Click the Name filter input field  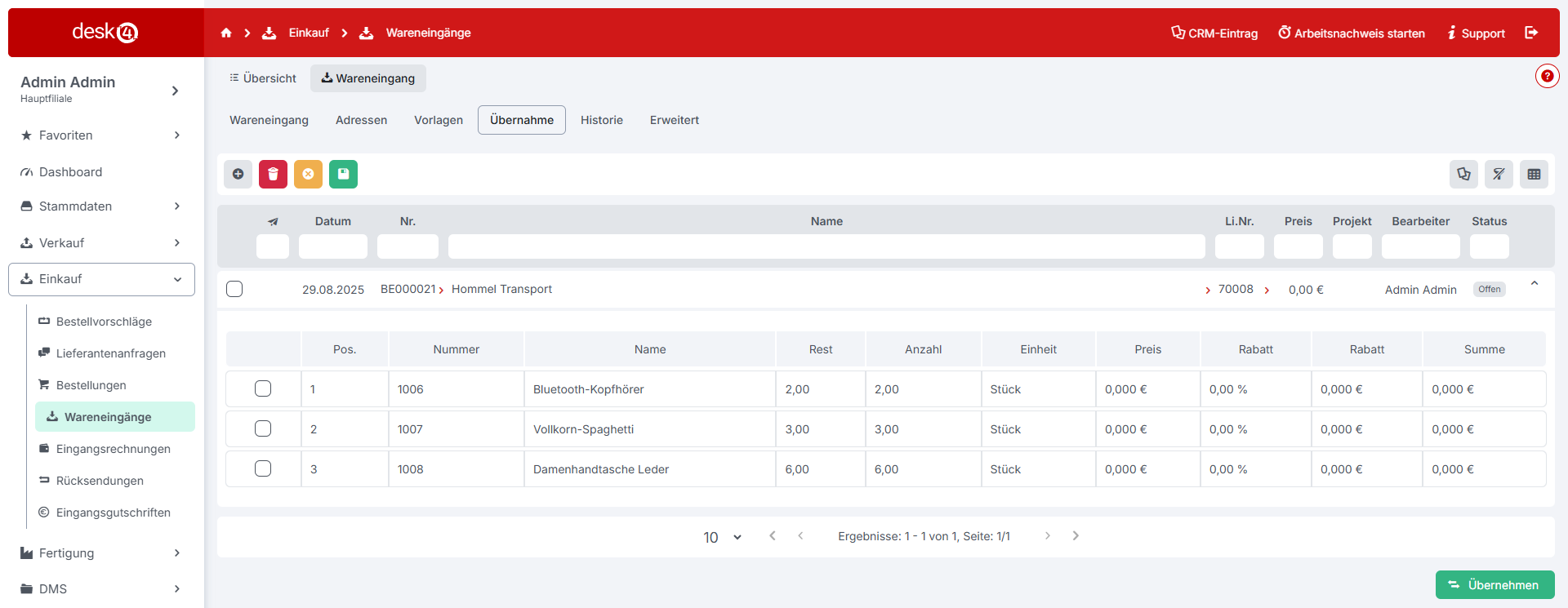(x=826, y=246)
